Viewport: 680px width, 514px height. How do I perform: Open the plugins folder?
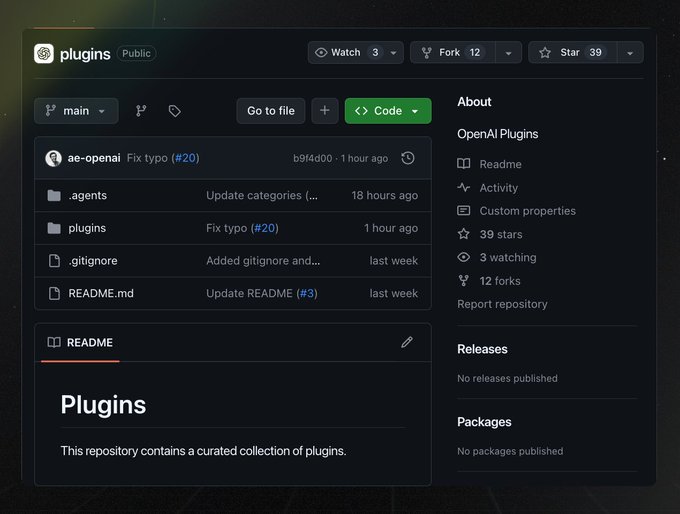87,228
